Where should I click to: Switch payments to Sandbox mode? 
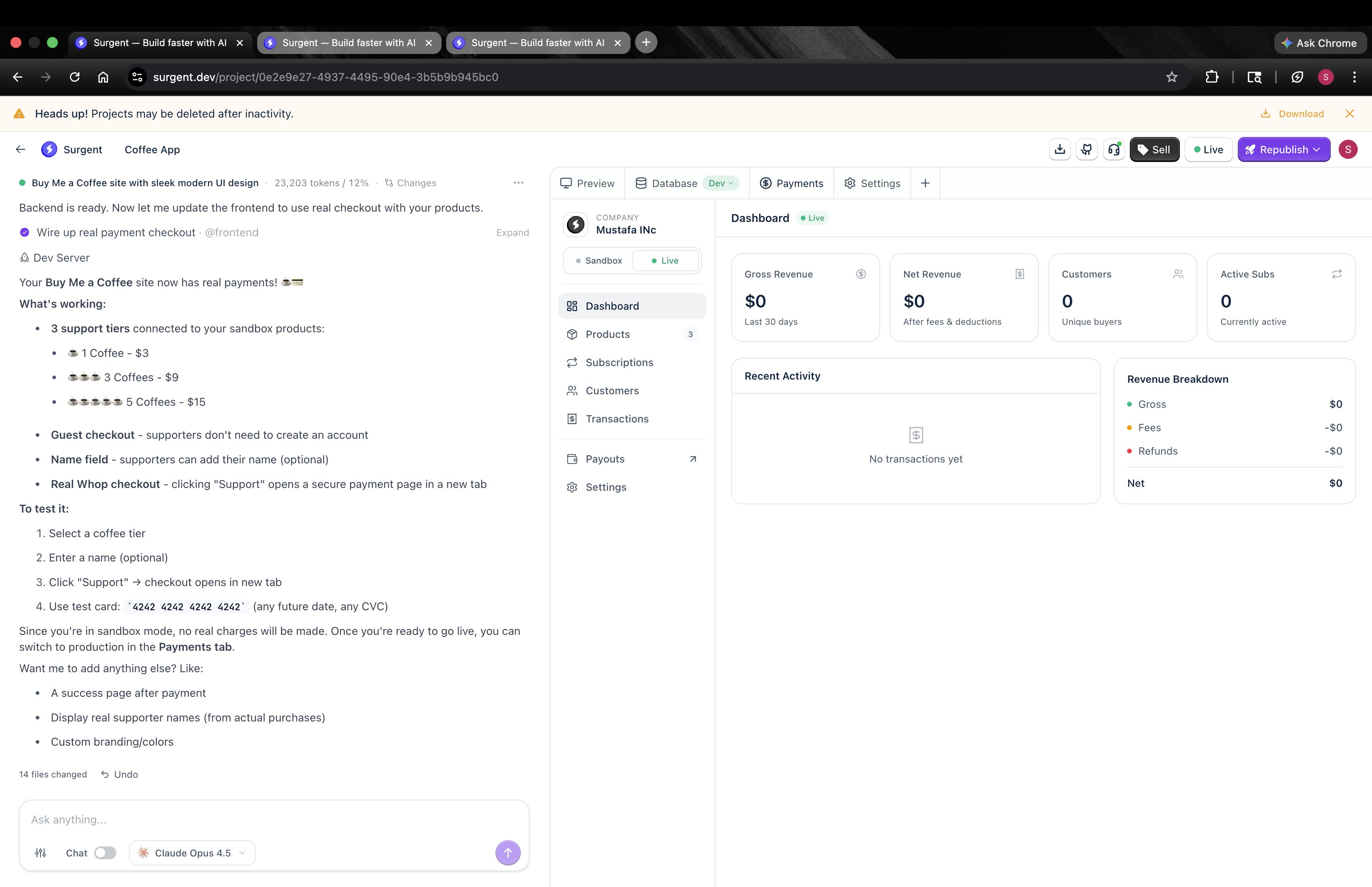[599, 261]
